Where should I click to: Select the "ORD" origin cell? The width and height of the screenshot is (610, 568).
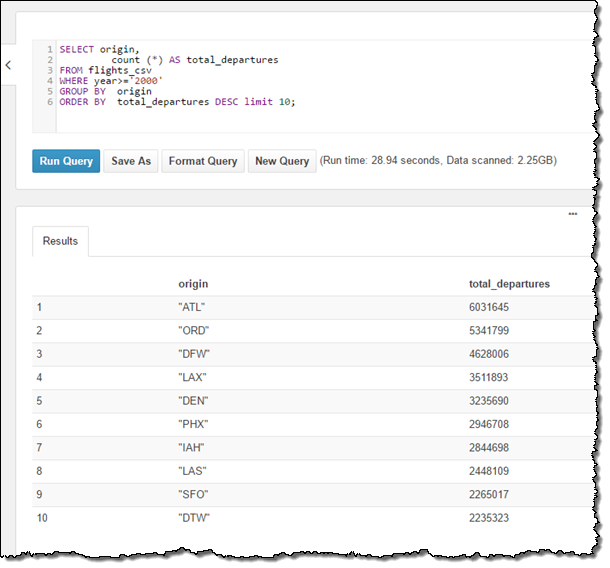192,331
